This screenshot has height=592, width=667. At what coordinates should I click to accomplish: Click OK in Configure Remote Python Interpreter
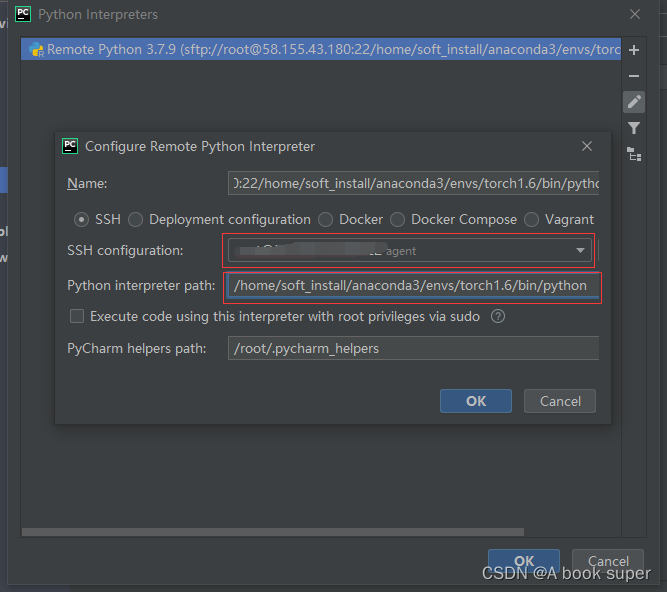pos(476,401)
